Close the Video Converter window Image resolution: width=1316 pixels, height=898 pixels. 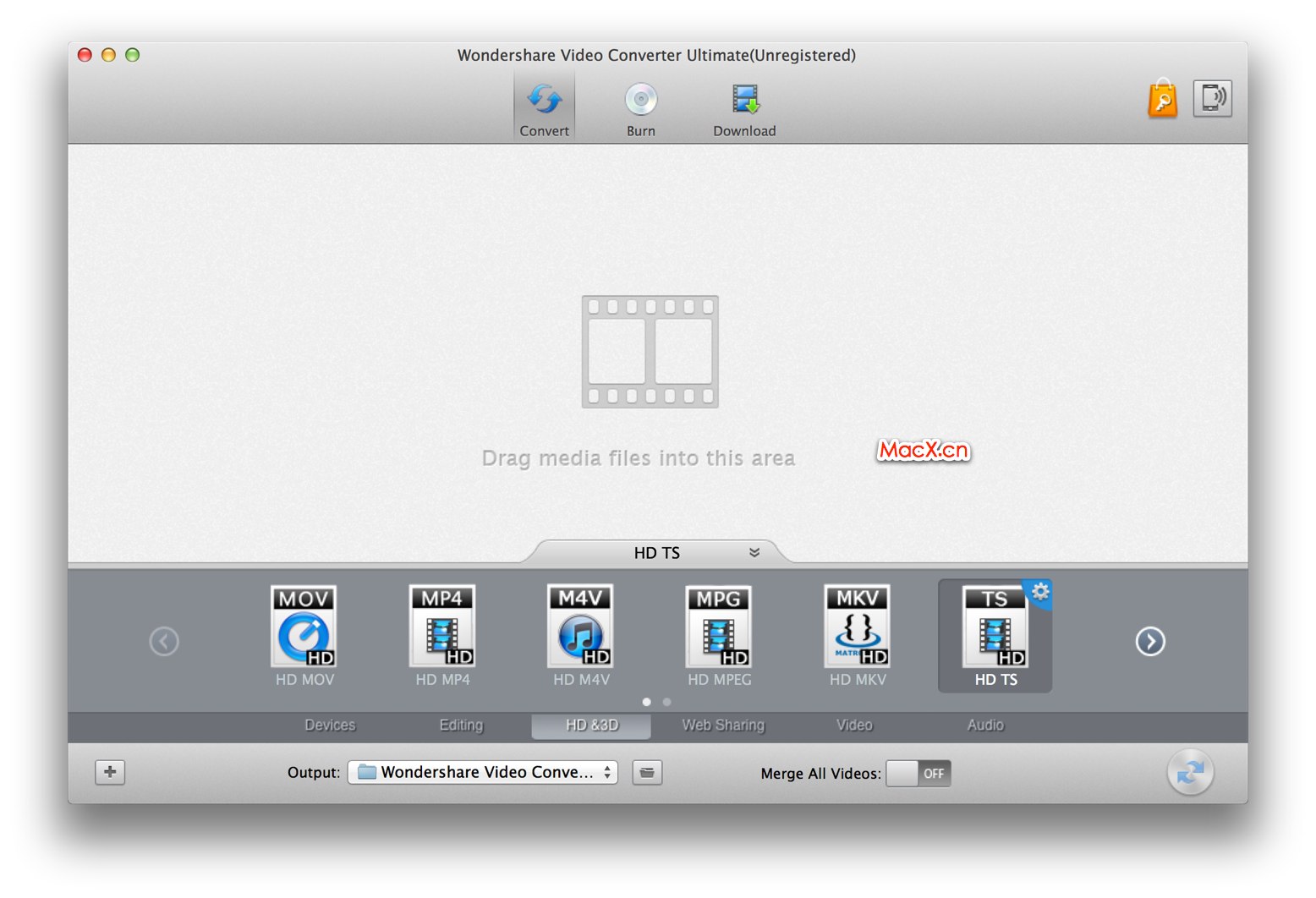coord(85,55)
